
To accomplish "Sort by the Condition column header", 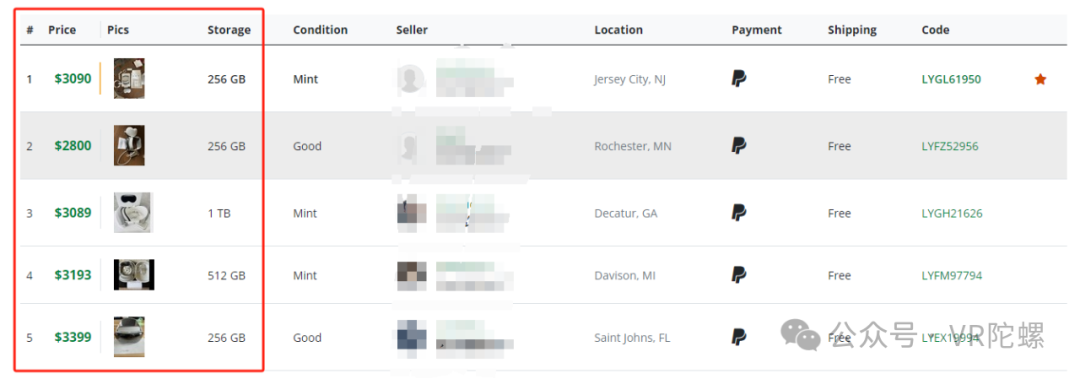I will tap(320, 30).
